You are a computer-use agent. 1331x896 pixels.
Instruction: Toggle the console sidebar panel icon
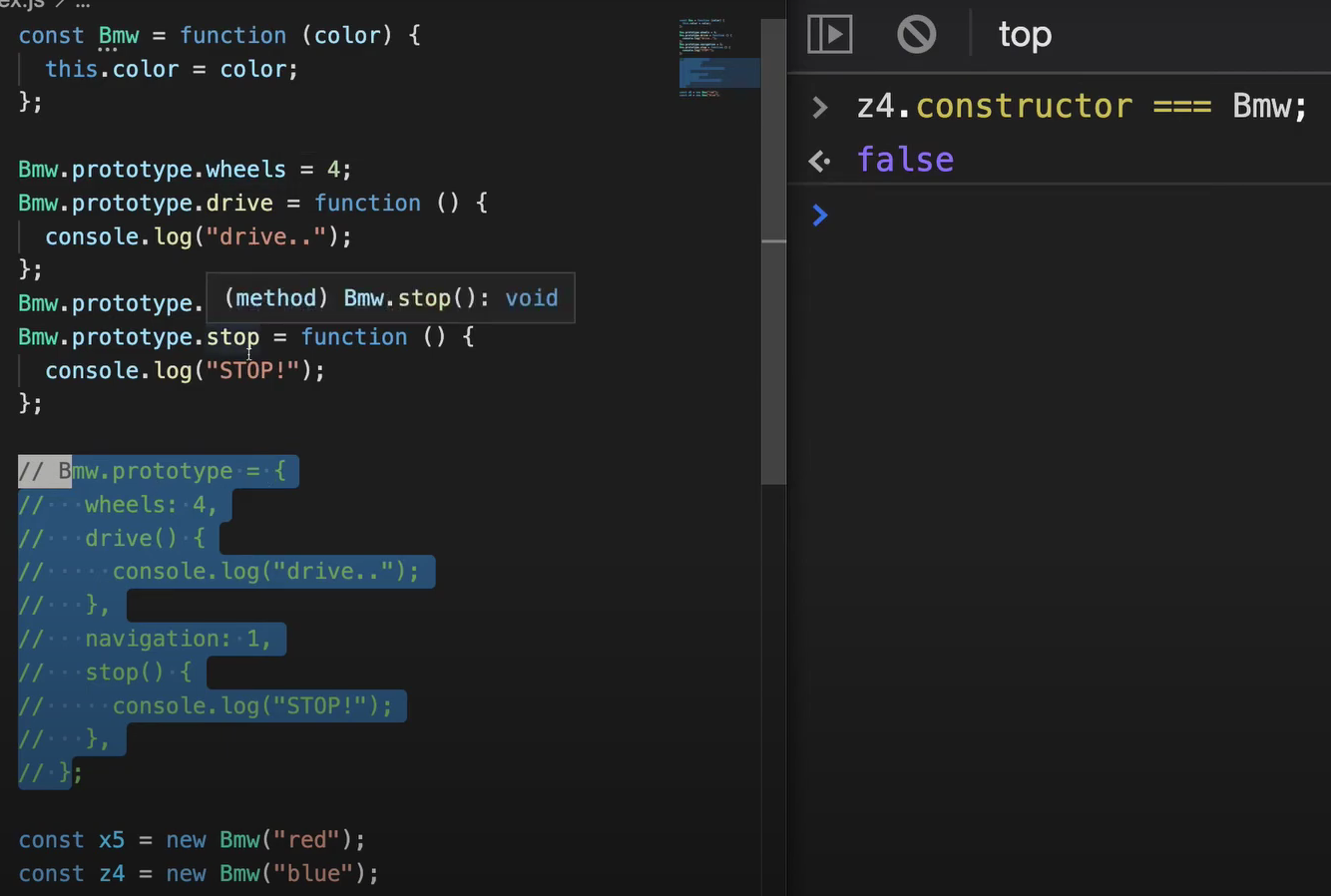click(829, 34)
